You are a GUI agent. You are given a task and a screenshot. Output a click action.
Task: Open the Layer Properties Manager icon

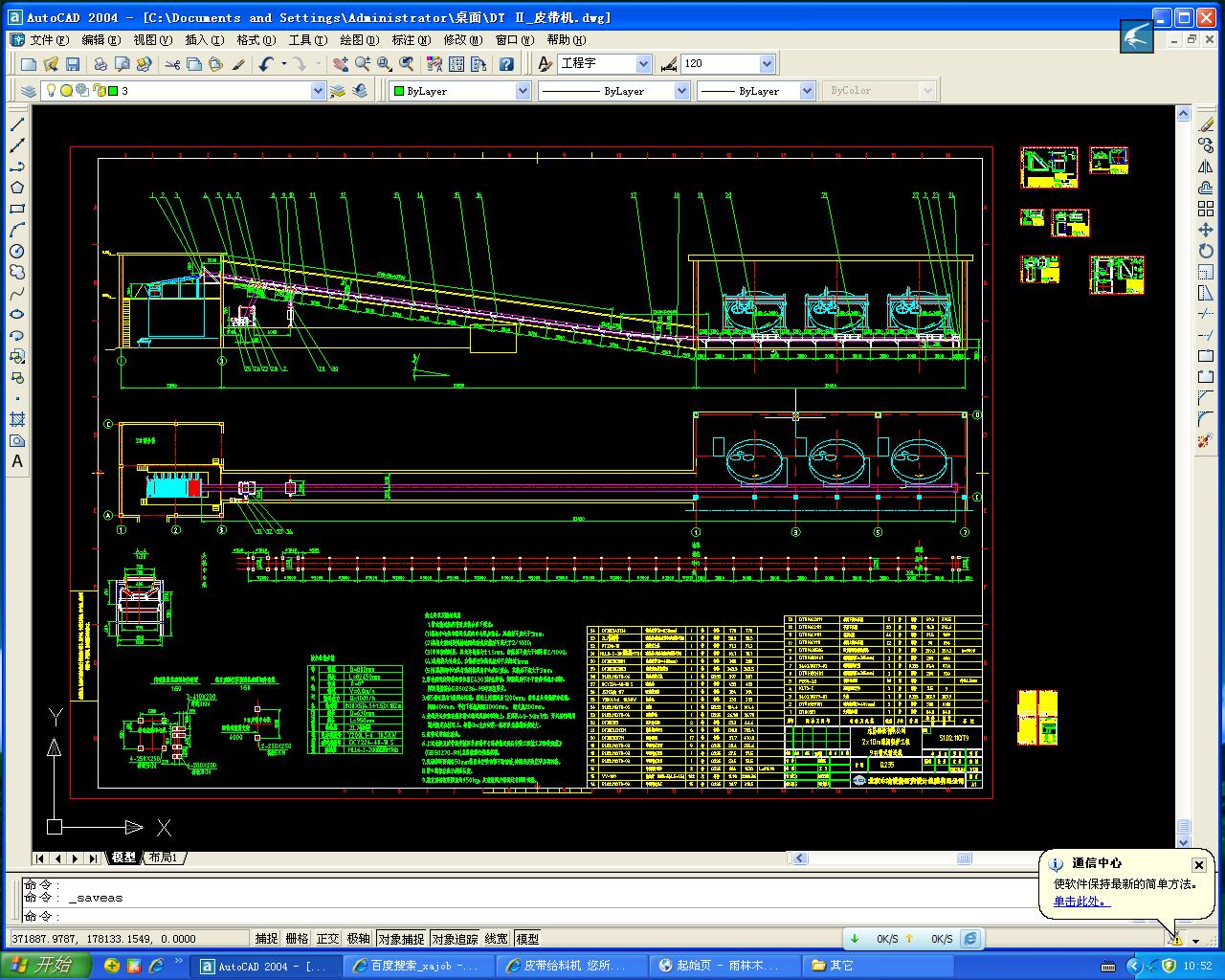28,91
